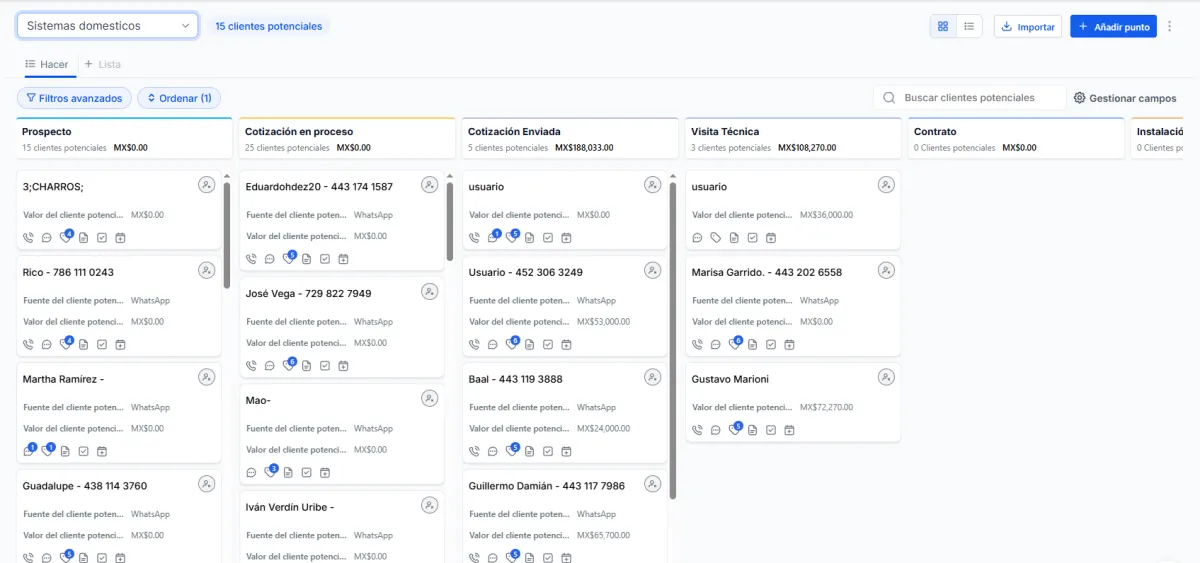The width and height of the screenshot is (1200, 563).
Task: Click the tag icon on Visita Técnica usuario card
Action: [x=715, y=237]
